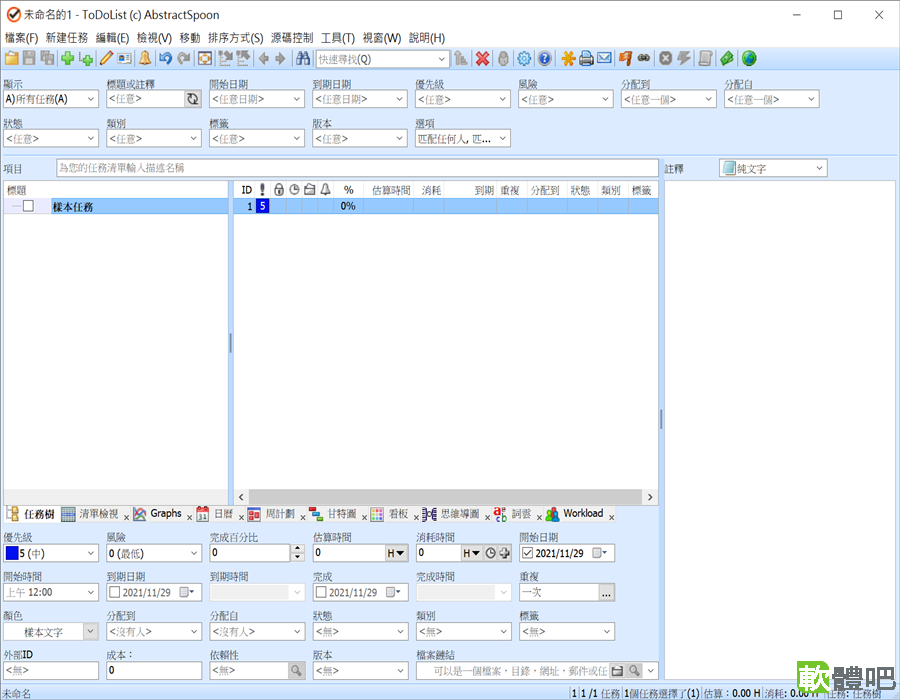900x700 pixels.
Task: Open help with the blue question mark
Action: click(545, 59)
